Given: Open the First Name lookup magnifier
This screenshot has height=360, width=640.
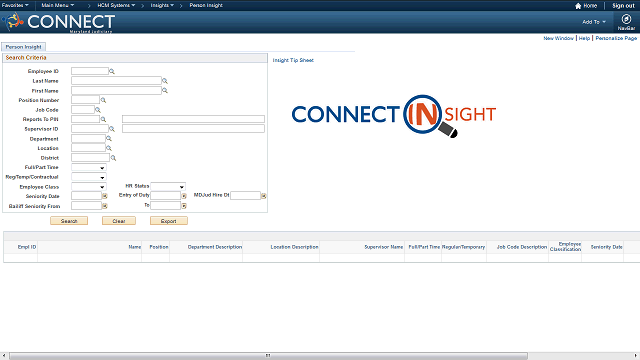Looking at the screenshot, I should pyautogui.click(x=165, y=91).
